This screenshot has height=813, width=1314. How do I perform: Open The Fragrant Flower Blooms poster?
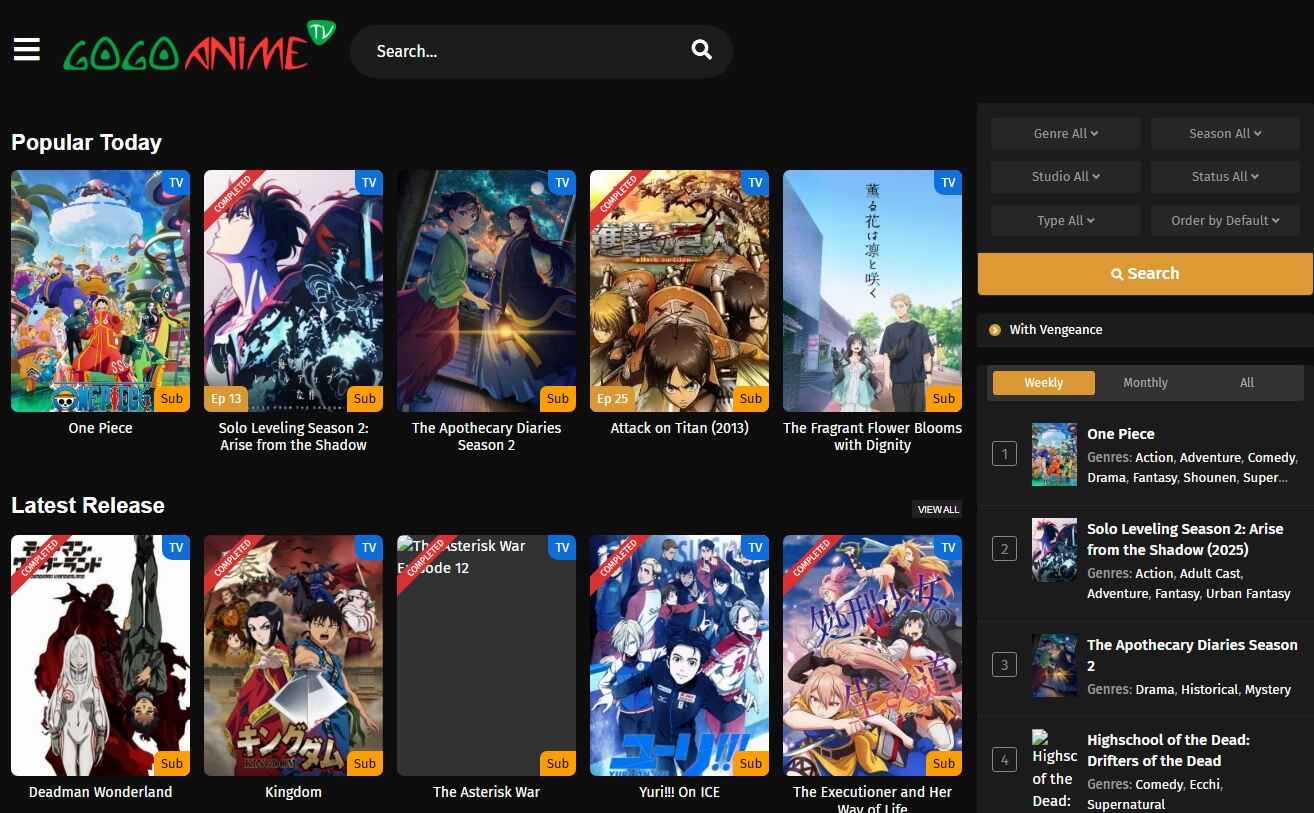(872, 290)
